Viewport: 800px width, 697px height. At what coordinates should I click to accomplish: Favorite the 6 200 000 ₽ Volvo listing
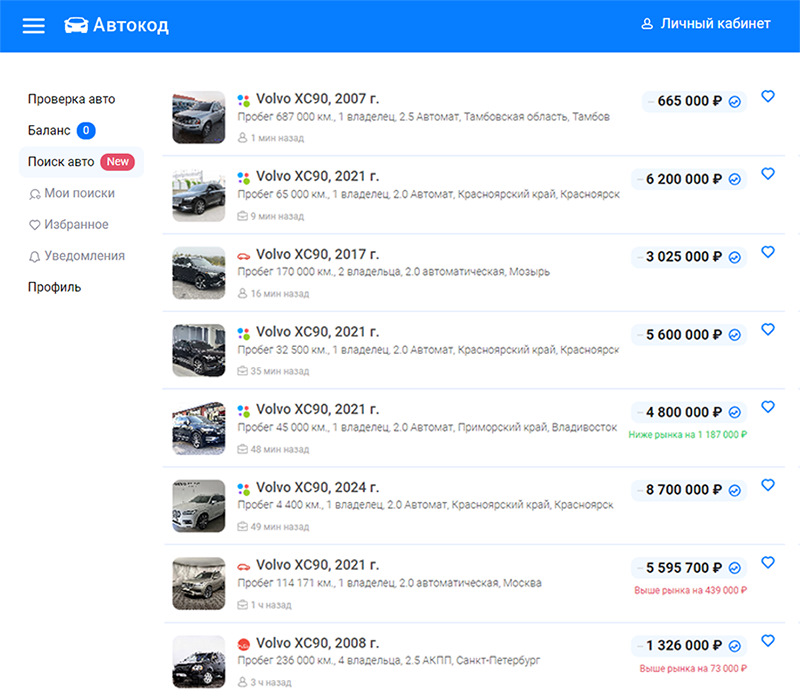(x=768, y=173)
